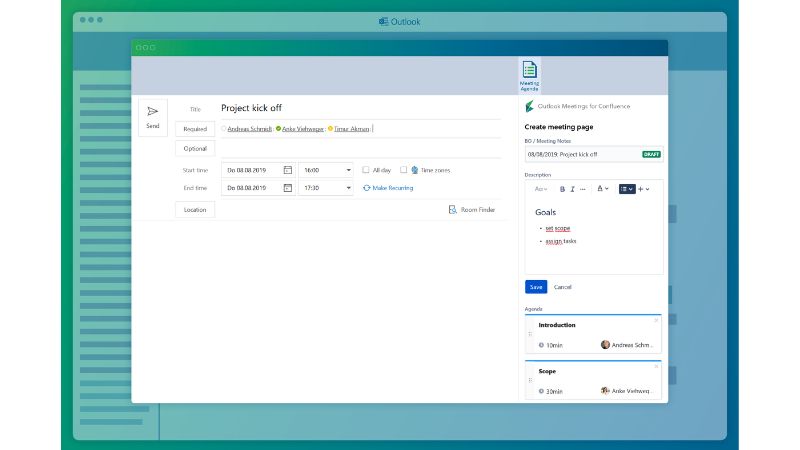Click the Send icon
This screenshot has height=450, width=800.
point(153,116)
